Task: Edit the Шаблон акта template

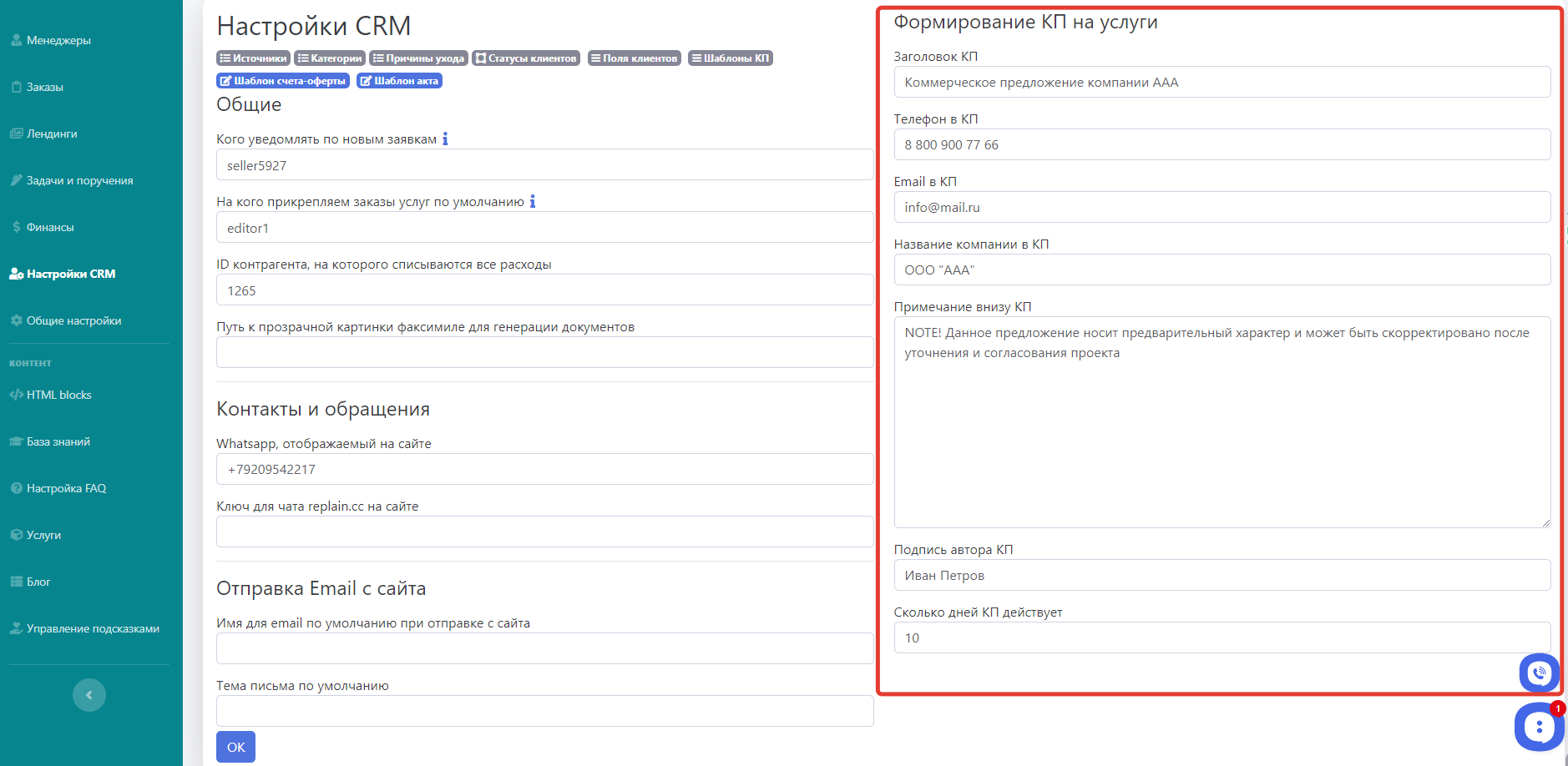Action: click(399, 81)
